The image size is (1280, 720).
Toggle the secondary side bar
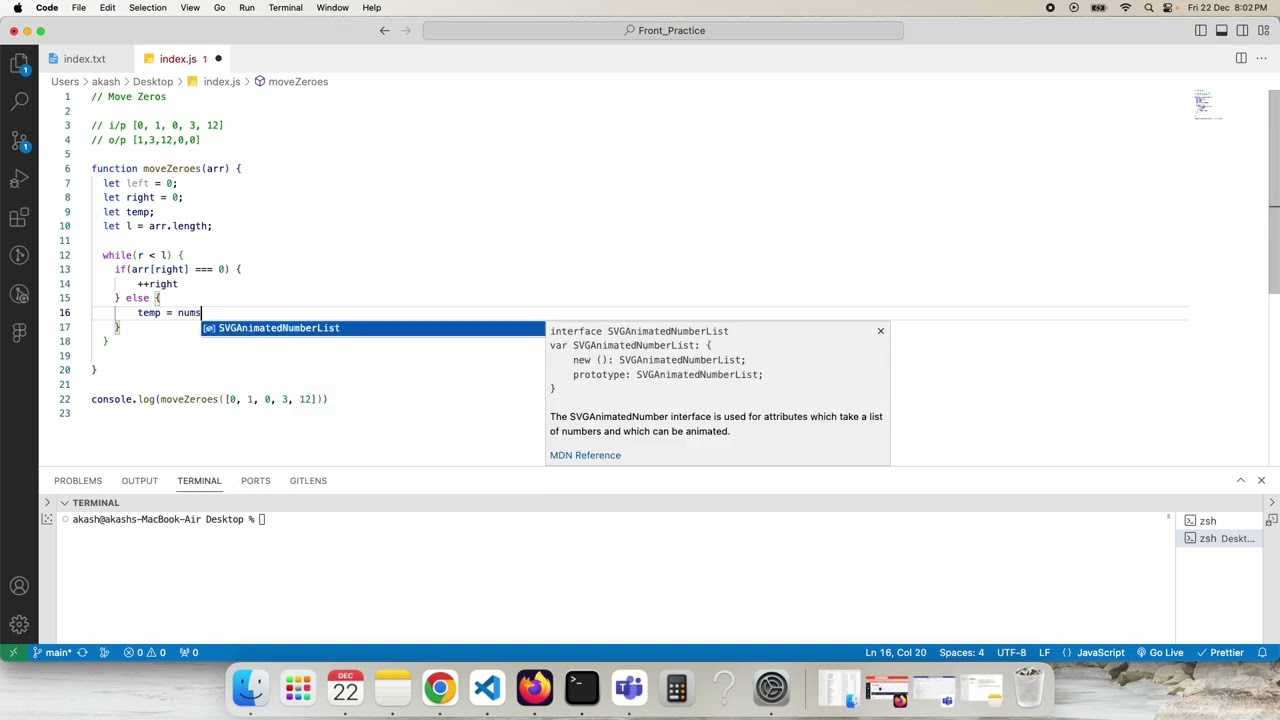coord(1242,31)
